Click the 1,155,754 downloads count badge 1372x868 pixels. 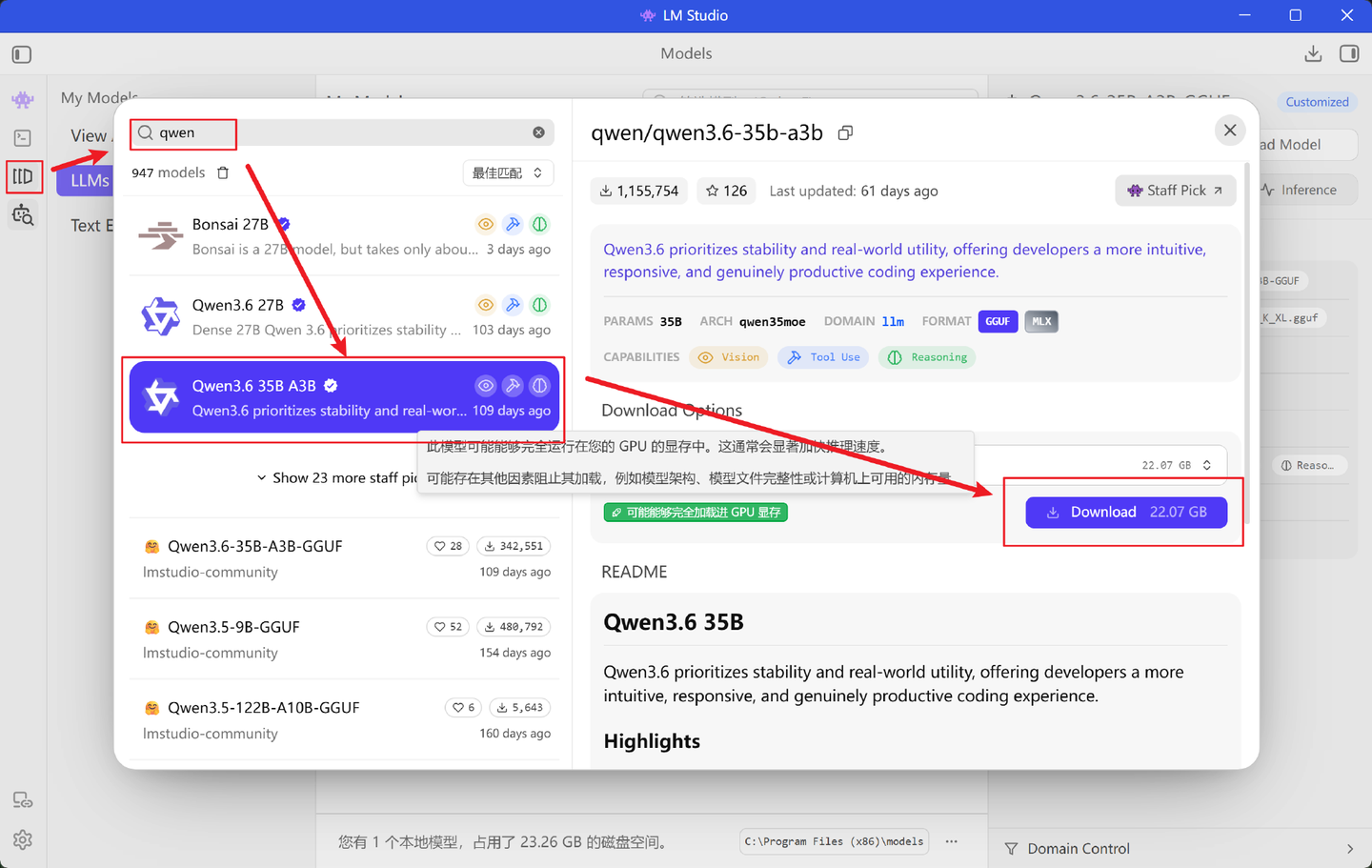[x=639, y=191]
